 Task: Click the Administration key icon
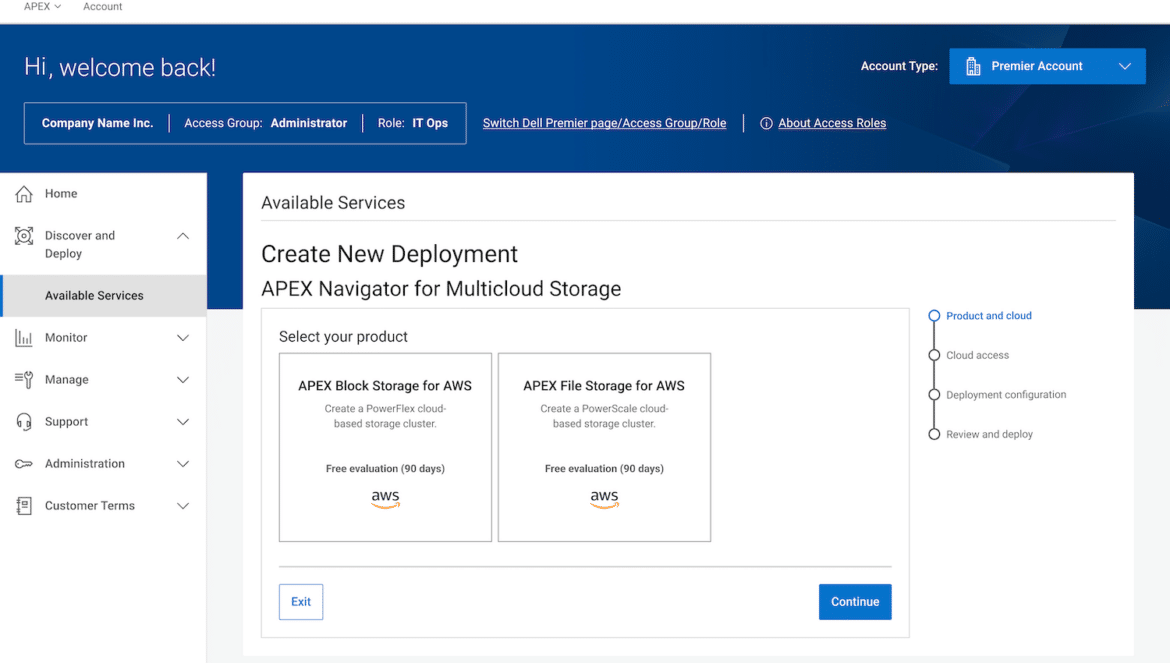[24, 464]
